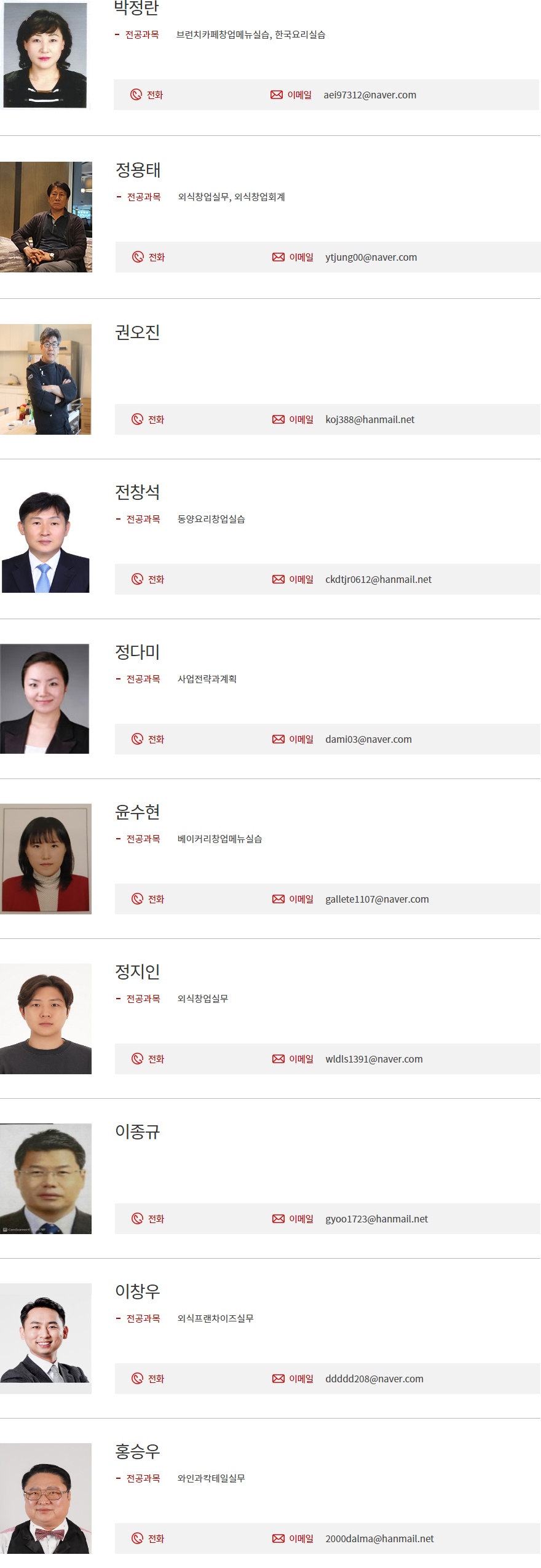This screenshot has height=1568, width=541.
Task: Click the envelope icon beside aei97312@naver.com
Action: (x=277, y=95)
